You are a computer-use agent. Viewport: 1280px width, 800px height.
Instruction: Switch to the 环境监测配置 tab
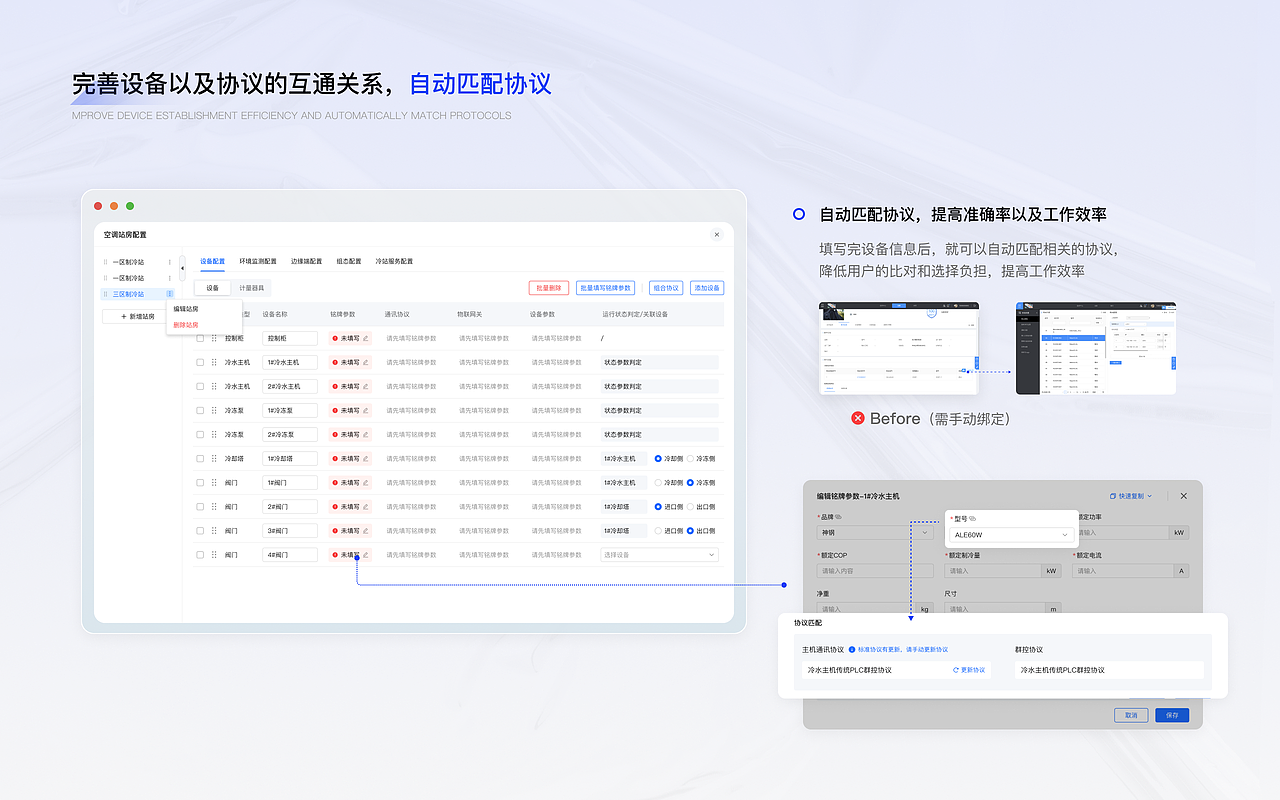[258, 262]
